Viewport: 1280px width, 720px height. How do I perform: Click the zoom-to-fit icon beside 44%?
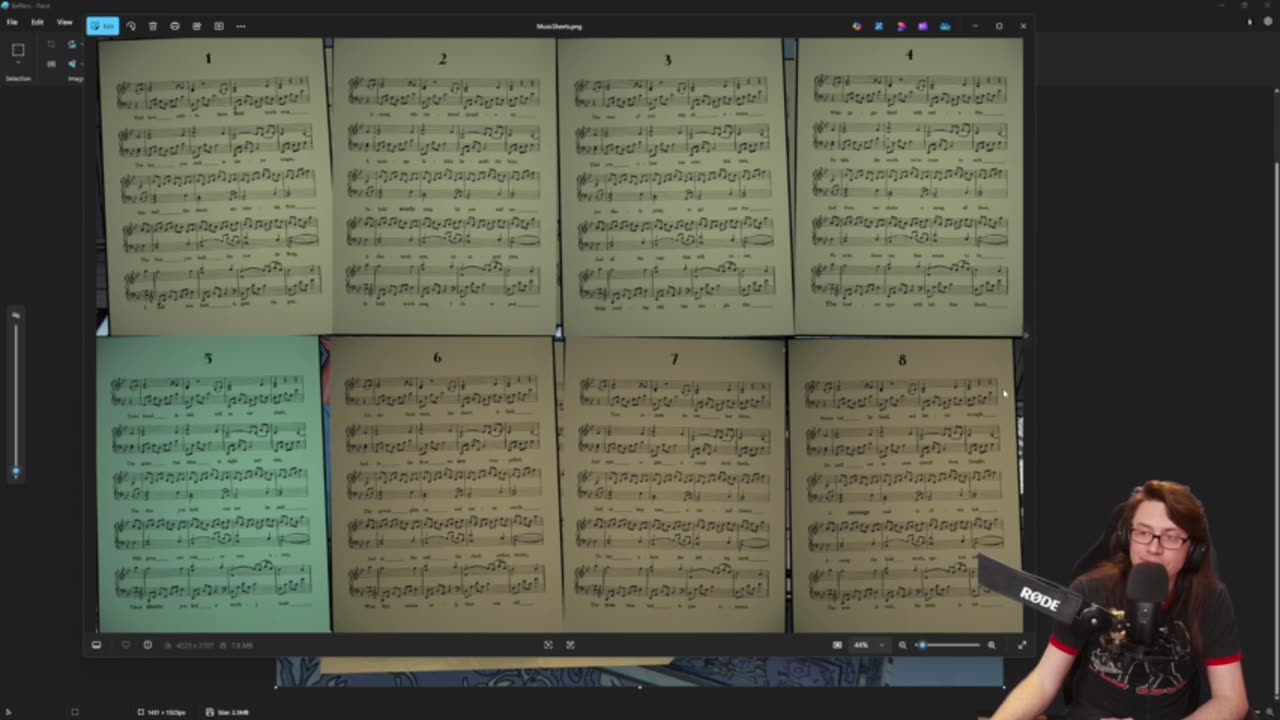click(837, 645)
